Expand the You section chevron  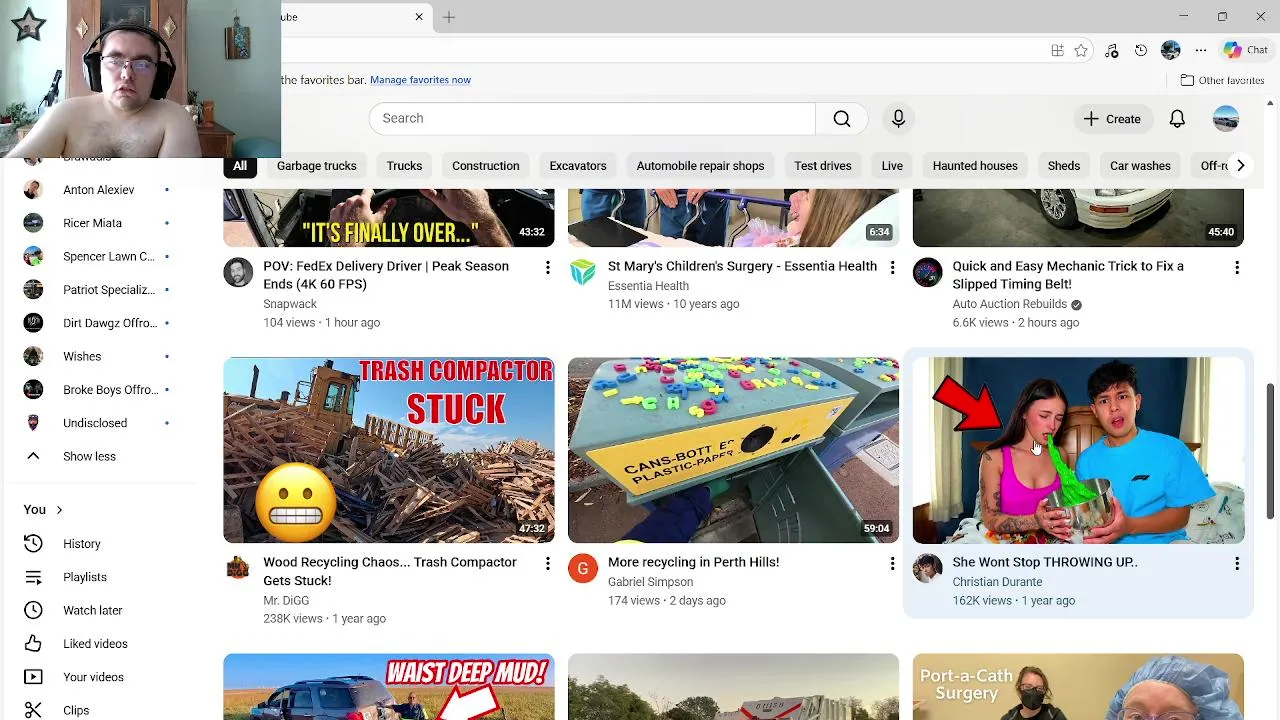click(59, 510)
